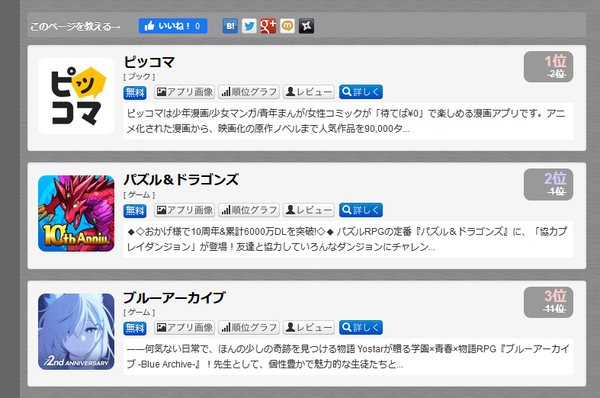600x398 pixels.
Task: View アプリ画像 for パズル&ドラゴンズ
Action: [x=184, y=210]
